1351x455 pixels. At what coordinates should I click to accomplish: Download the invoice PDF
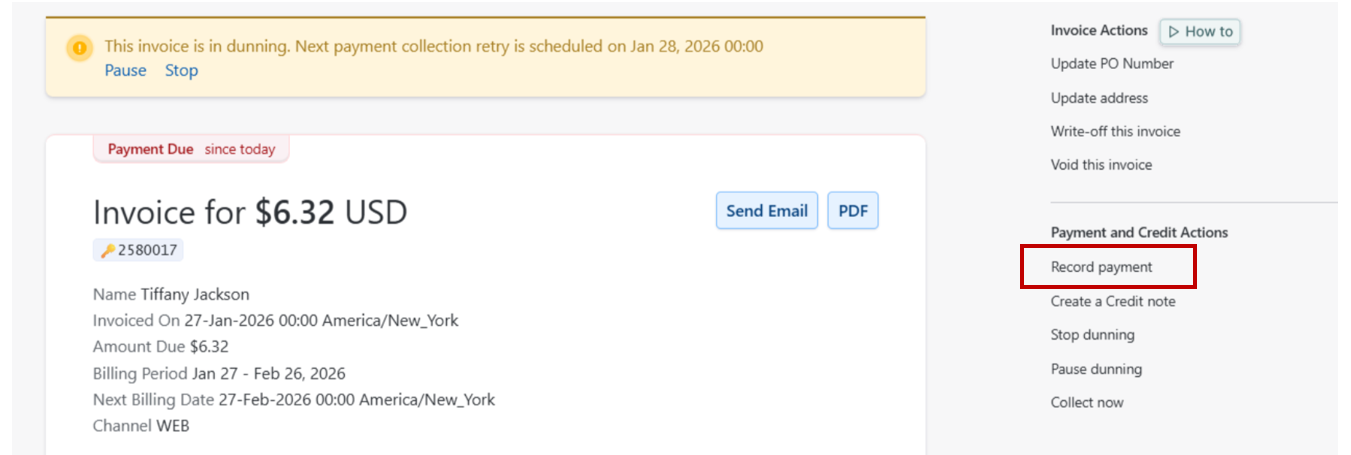(852, 211)
